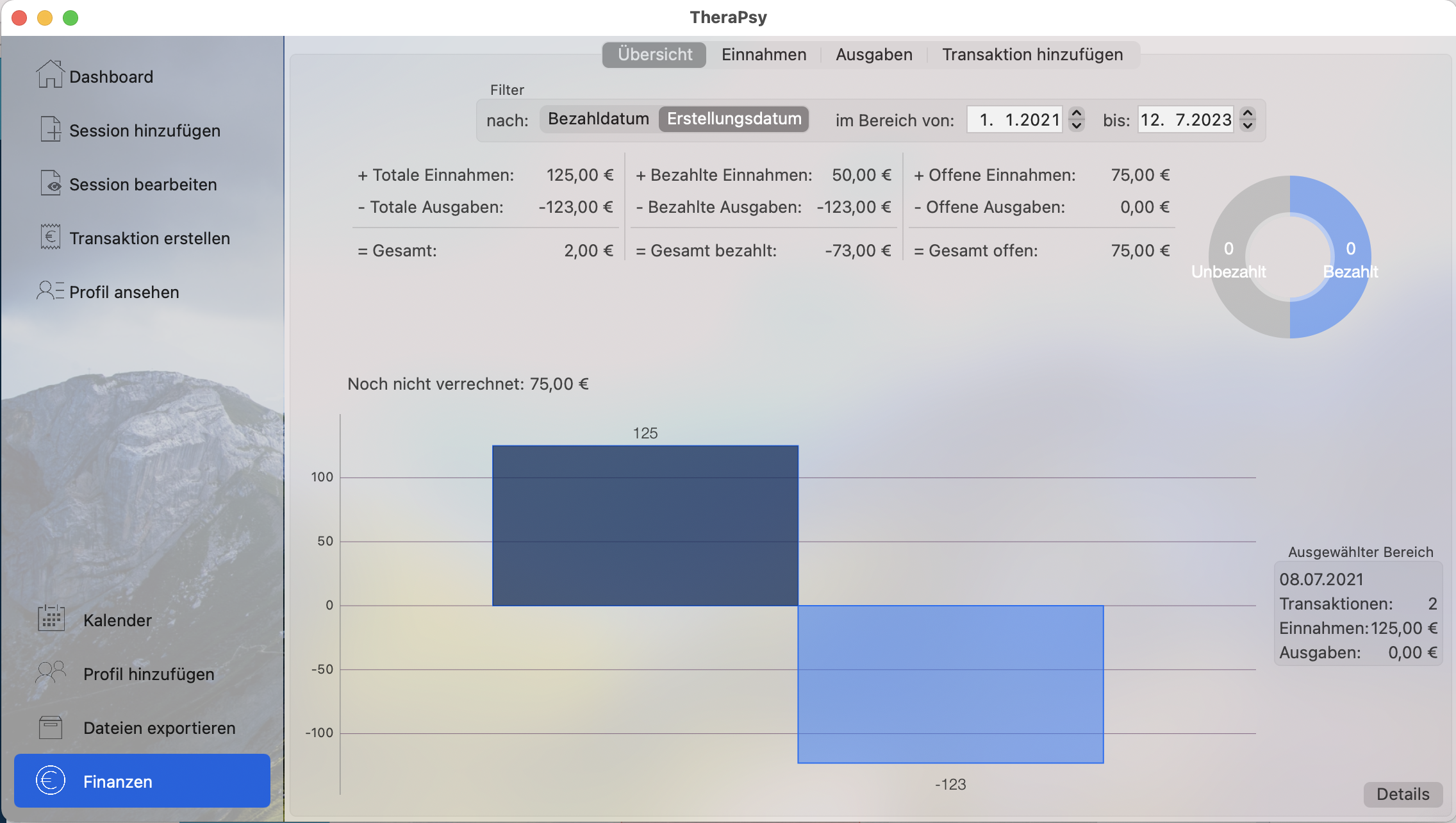Click the Transaktion erstellen receipt icon
The image size is (1456, 823).
pyautogui.click(x=50, y=237)
